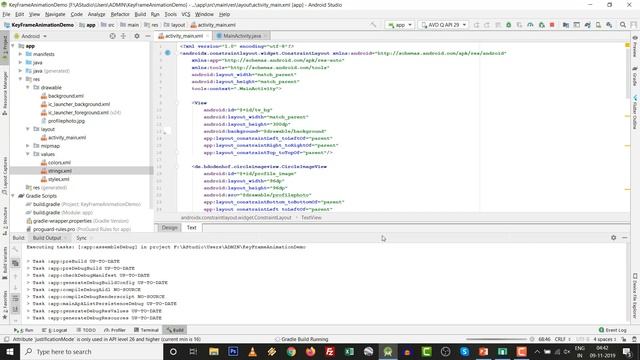Open the VCS menu

click(186, 14)
